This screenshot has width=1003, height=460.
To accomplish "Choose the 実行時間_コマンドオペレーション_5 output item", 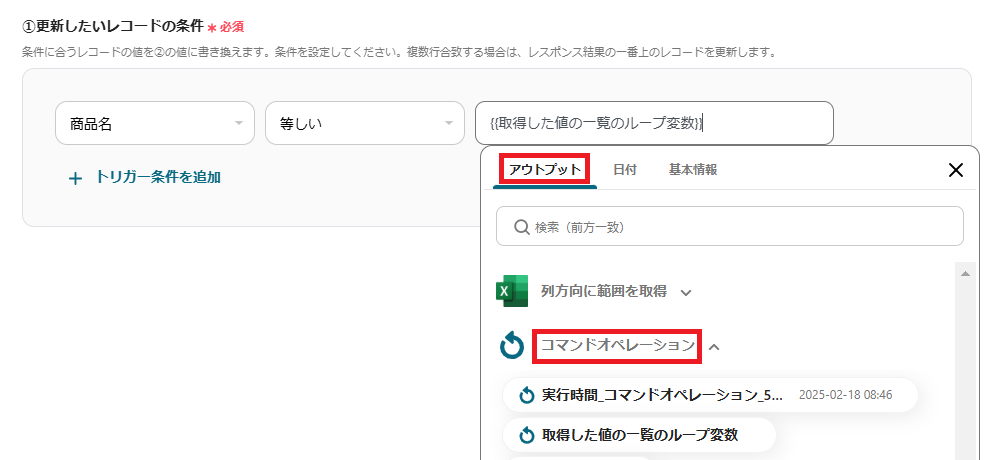I will tap(710, 395).
